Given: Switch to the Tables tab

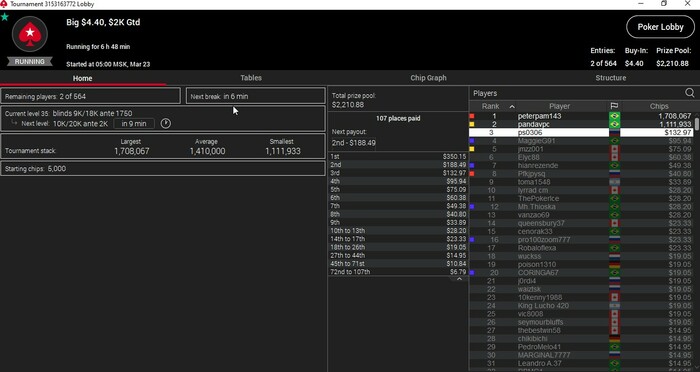Looking at the screenshot, I should (x=251, y=78).
